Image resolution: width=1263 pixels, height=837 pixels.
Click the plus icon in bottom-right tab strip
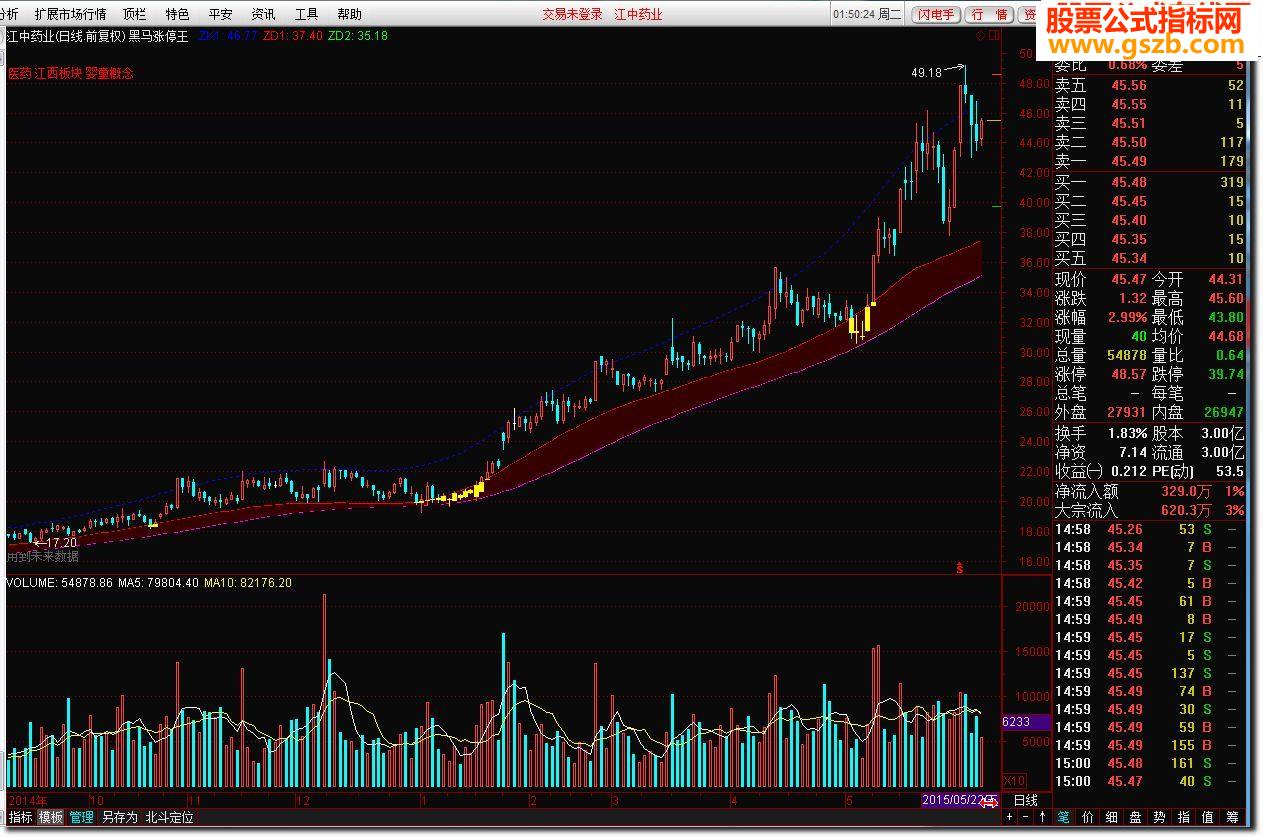tap(1010, 817)
